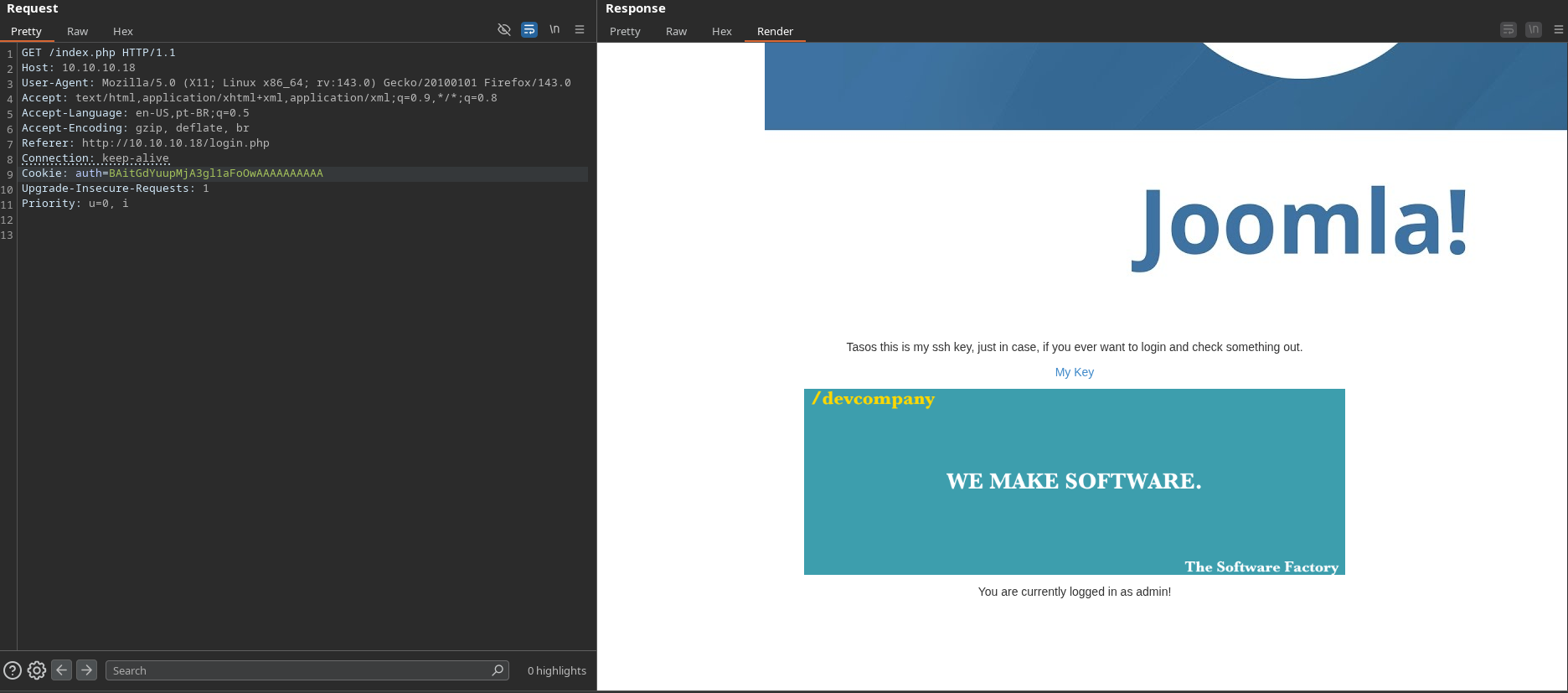Open the search settings gear icon
Viewport: 1568px width, 693px height.
tap(36, 670)
